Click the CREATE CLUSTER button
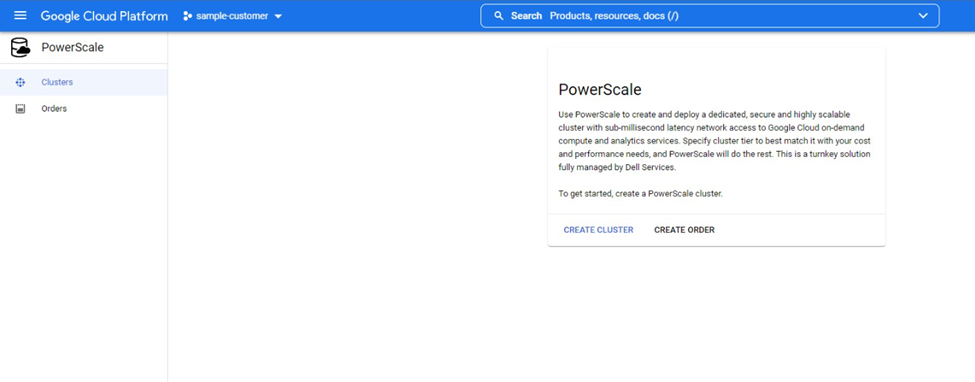This screenshot has height=382, width=975. [x=598, y=230]
